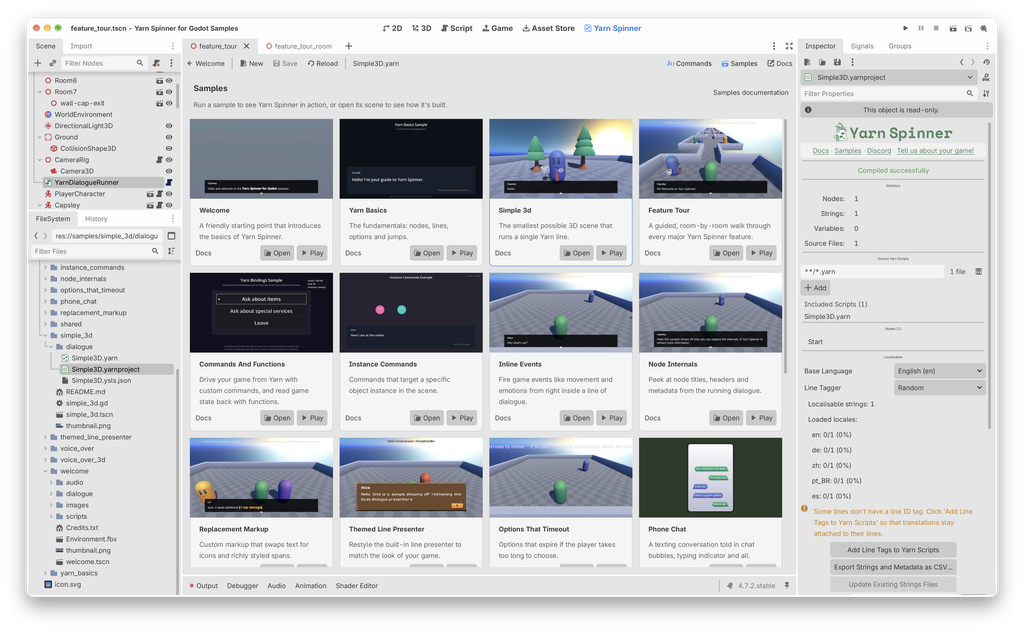The image size is (1024, 632).
Task: Sort files icon beside Filter Files
Action: pyautogui.click(x=171, y=251)
